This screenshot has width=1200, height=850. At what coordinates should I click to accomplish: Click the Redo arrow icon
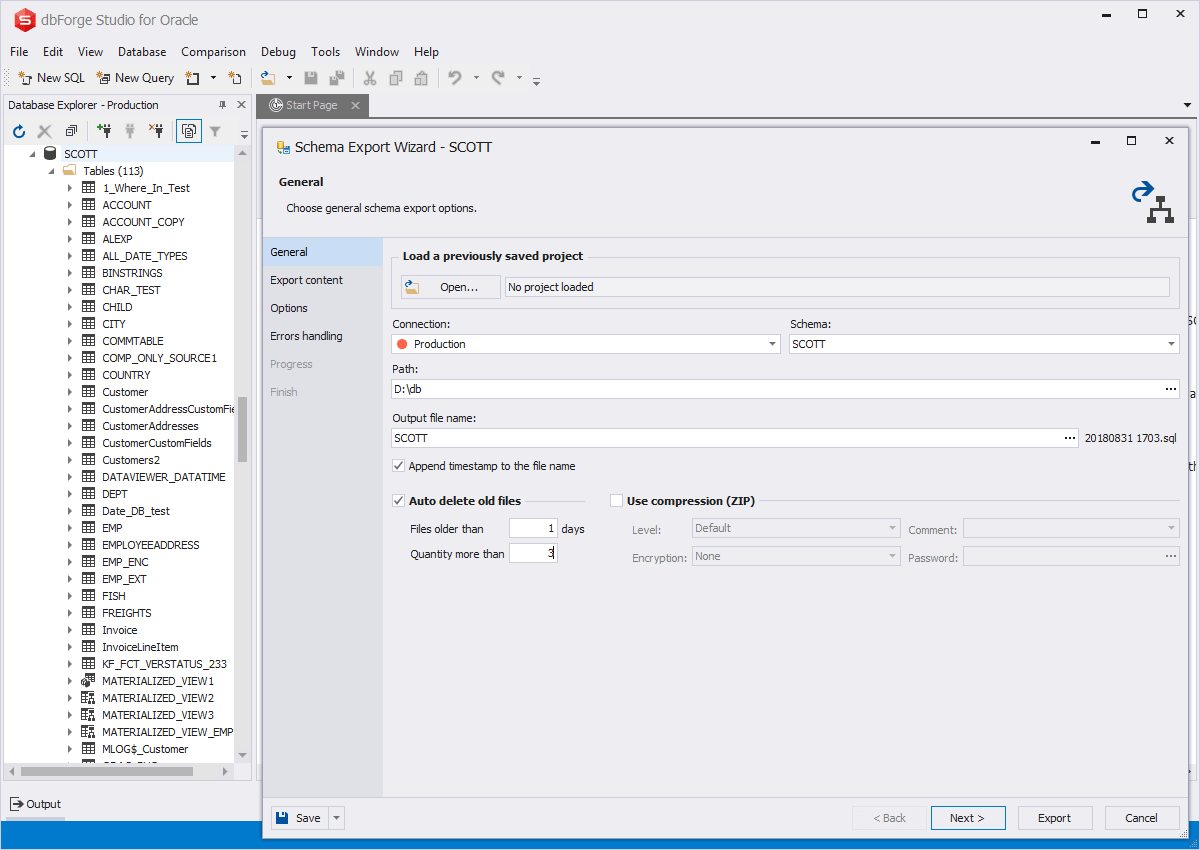[x=498, y=78]
